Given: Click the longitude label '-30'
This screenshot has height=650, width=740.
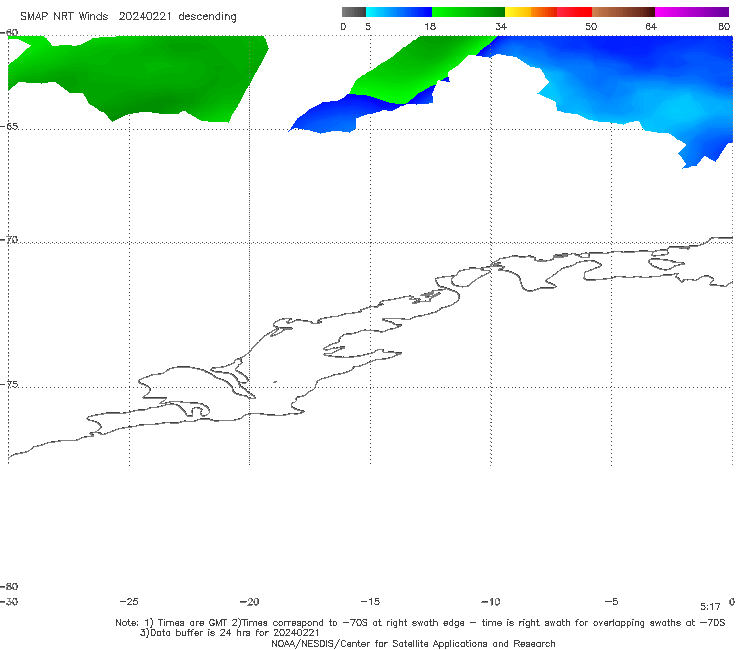Looking at the screenshot, I should tap(9, 601).
